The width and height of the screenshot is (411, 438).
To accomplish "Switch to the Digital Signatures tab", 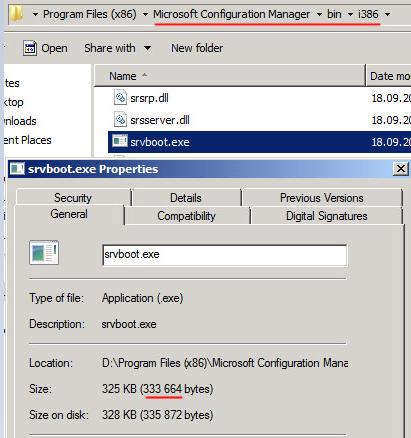I will (327, 216).
